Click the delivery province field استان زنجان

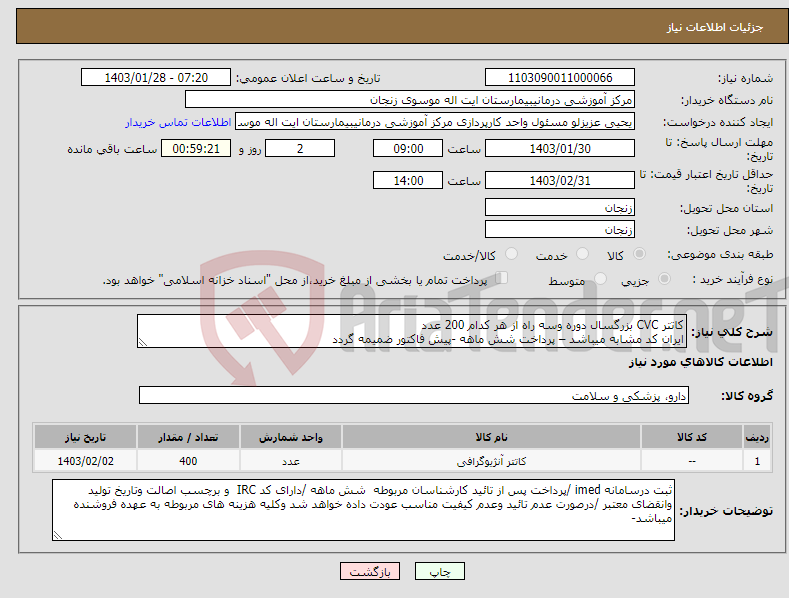tap(560, 207)
